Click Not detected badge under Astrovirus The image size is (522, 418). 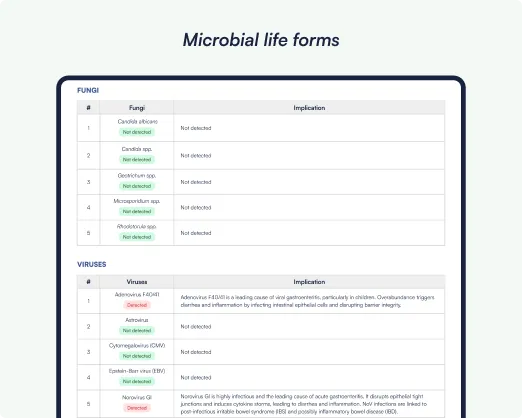(137, 330)
